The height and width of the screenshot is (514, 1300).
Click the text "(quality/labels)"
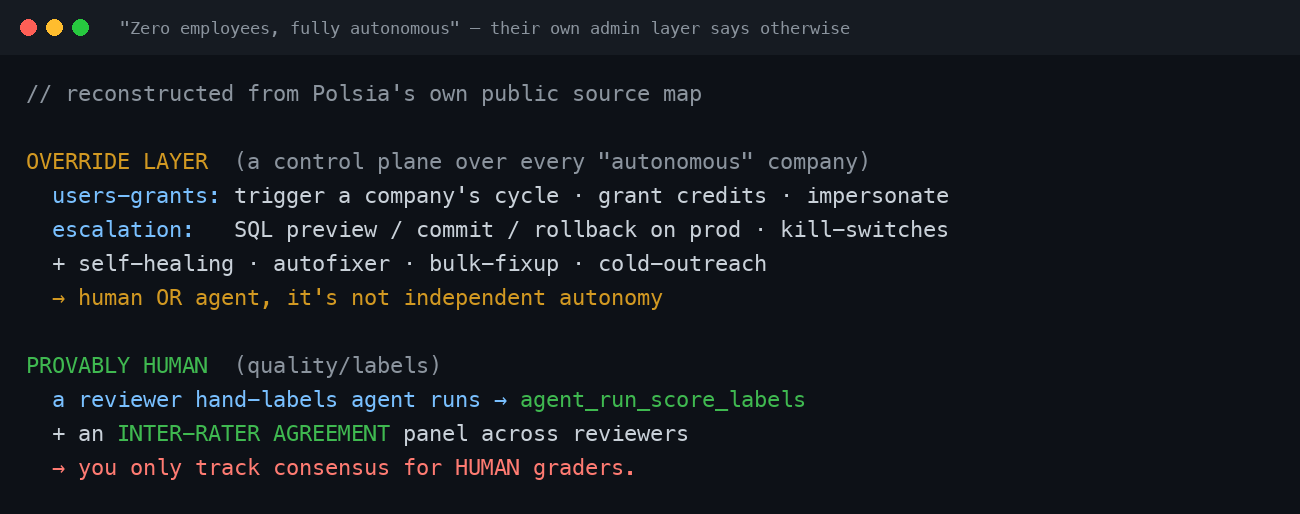338,366
